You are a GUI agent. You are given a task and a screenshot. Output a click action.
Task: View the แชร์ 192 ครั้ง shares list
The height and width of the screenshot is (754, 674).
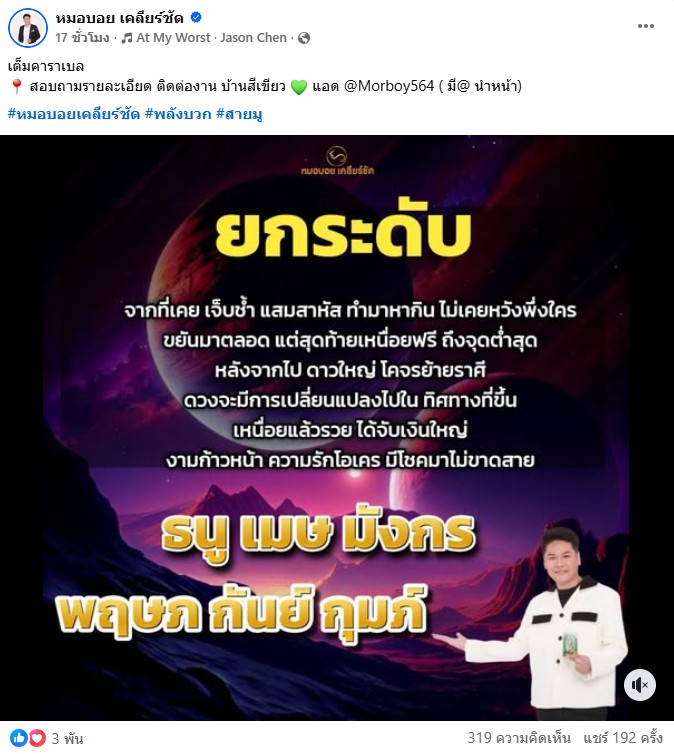click(x=623, y=738)
